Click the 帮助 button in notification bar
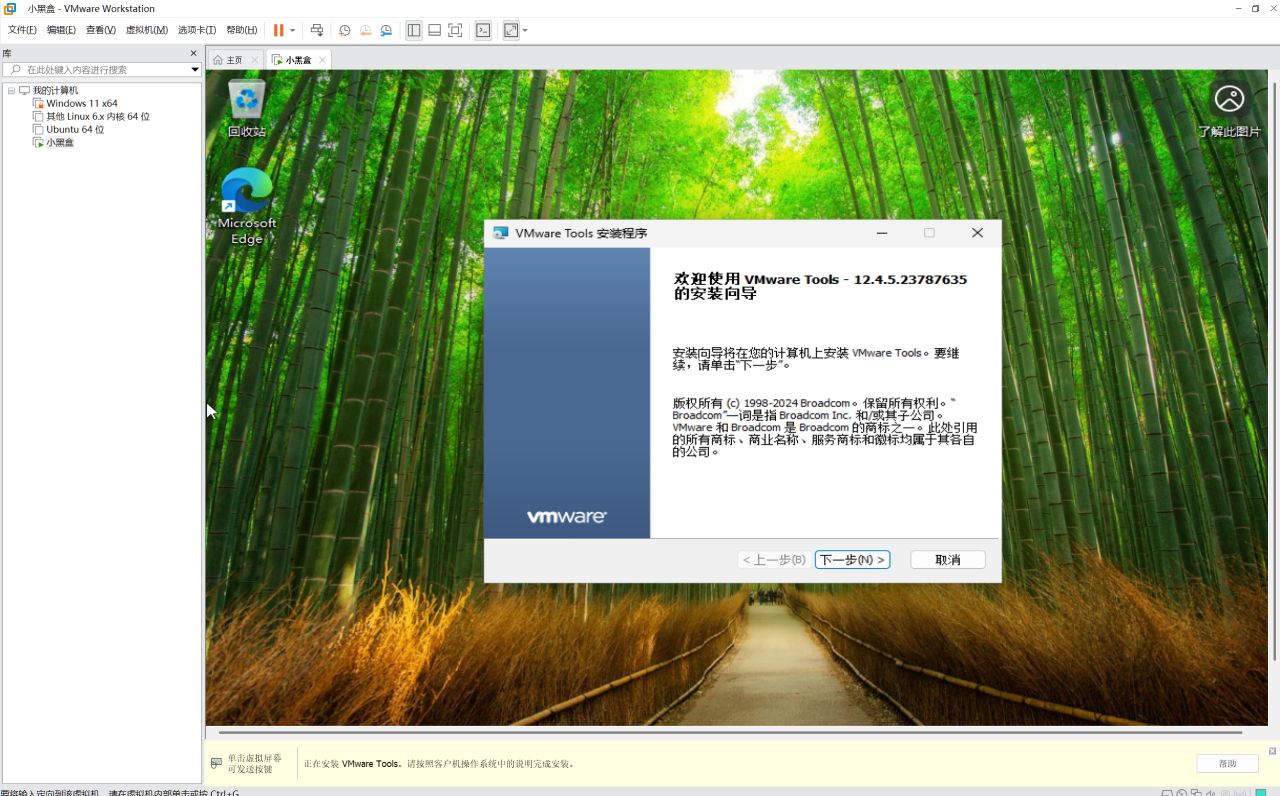The height and width of the screenshot is (796, 1280). click(1227, 764)
